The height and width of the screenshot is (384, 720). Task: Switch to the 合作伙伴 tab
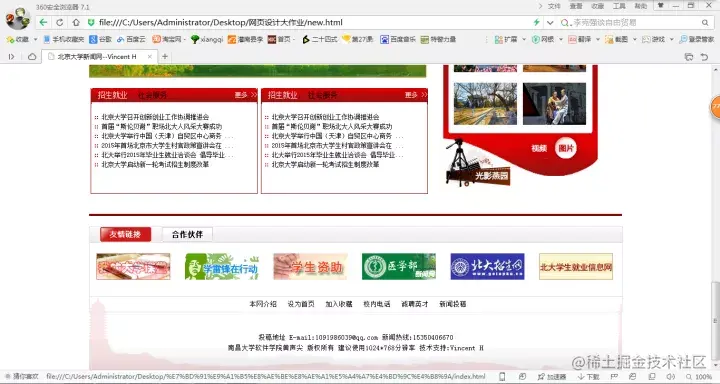[x=187, y=234]
